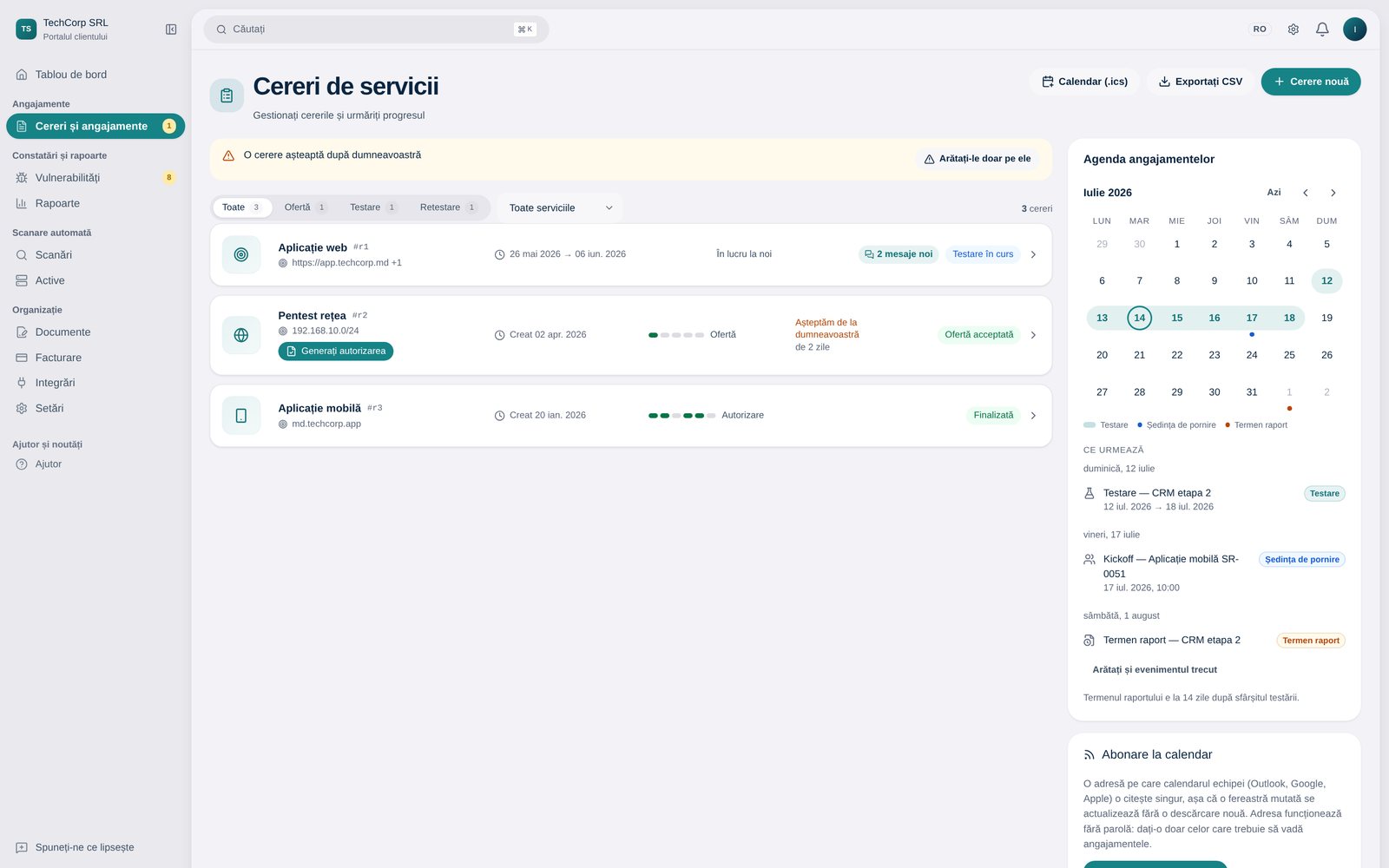Download Calendar (.ics)
The height and width of the screenshot is (868, 1389).
1084,82
